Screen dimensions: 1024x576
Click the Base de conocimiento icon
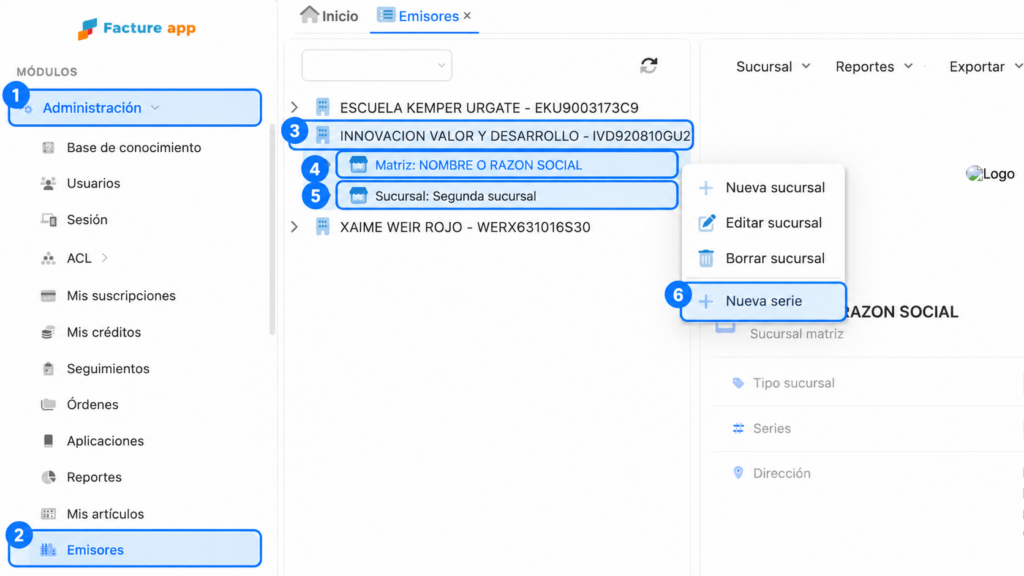click(x=48, y=148)
